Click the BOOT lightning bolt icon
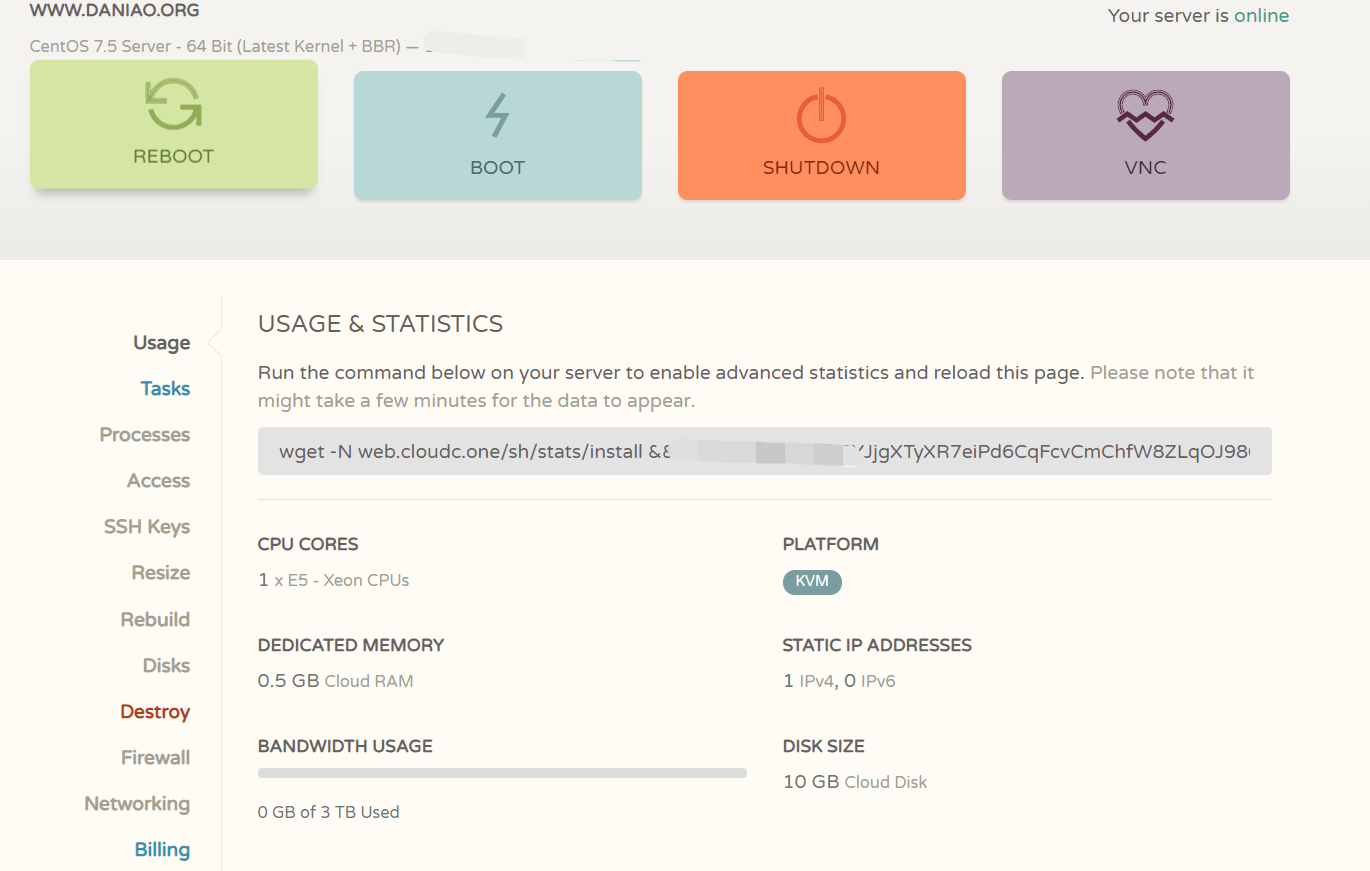 pyautogui.click(x=497, y=115)
